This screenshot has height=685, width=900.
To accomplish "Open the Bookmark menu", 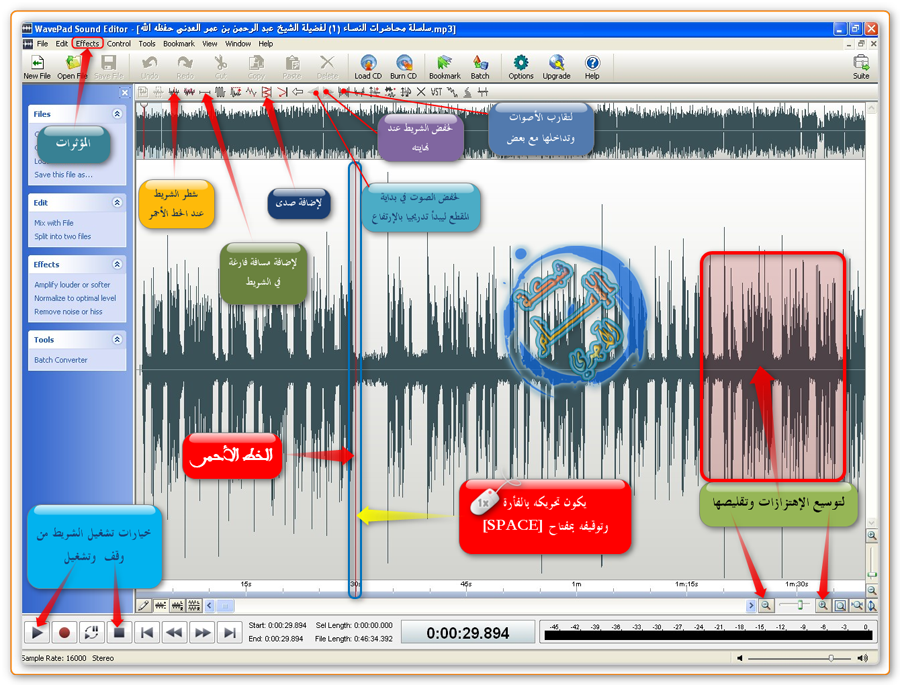I will point(179,44).
